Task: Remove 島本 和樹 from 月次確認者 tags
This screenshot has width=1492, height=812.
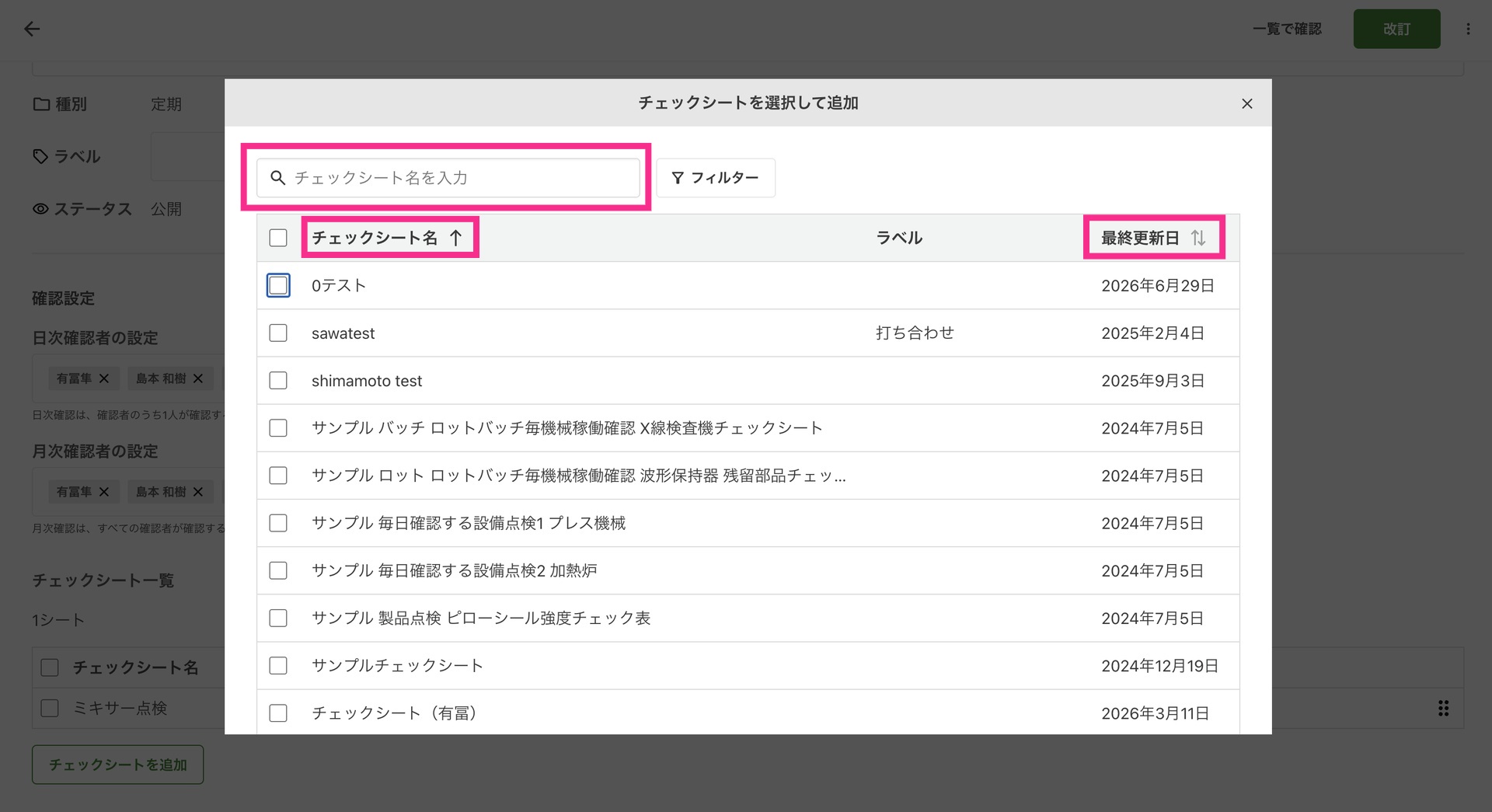Action: pos(198,492)
